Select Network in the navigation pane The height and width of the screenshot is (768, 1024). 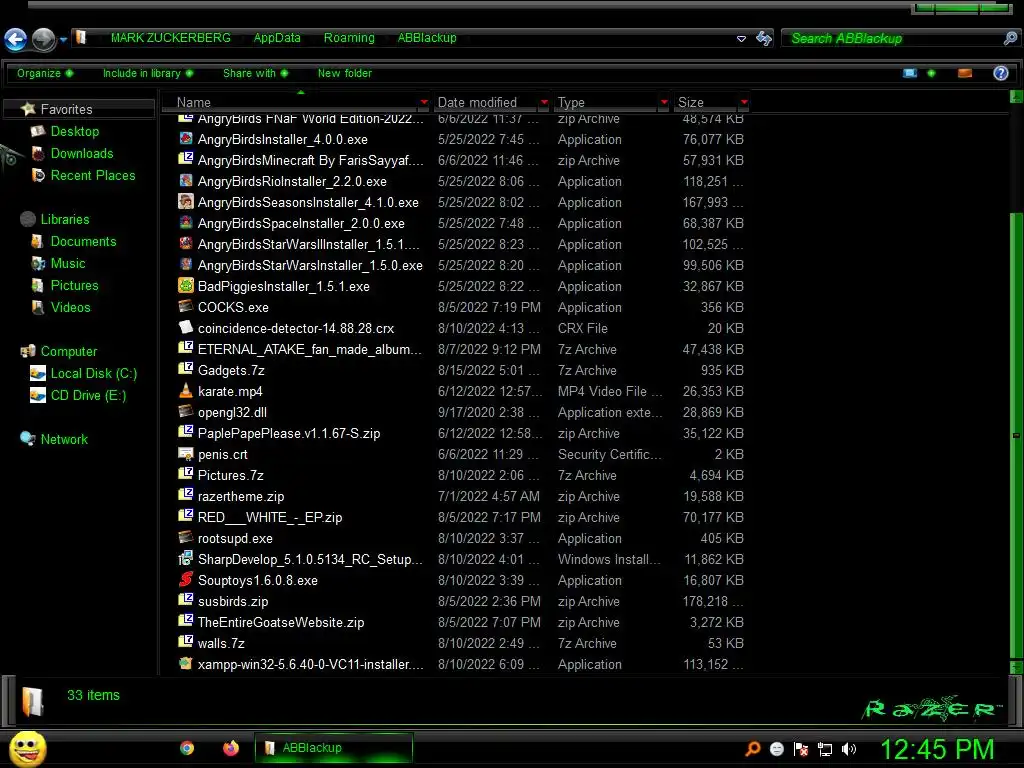[x=64, y=440]
